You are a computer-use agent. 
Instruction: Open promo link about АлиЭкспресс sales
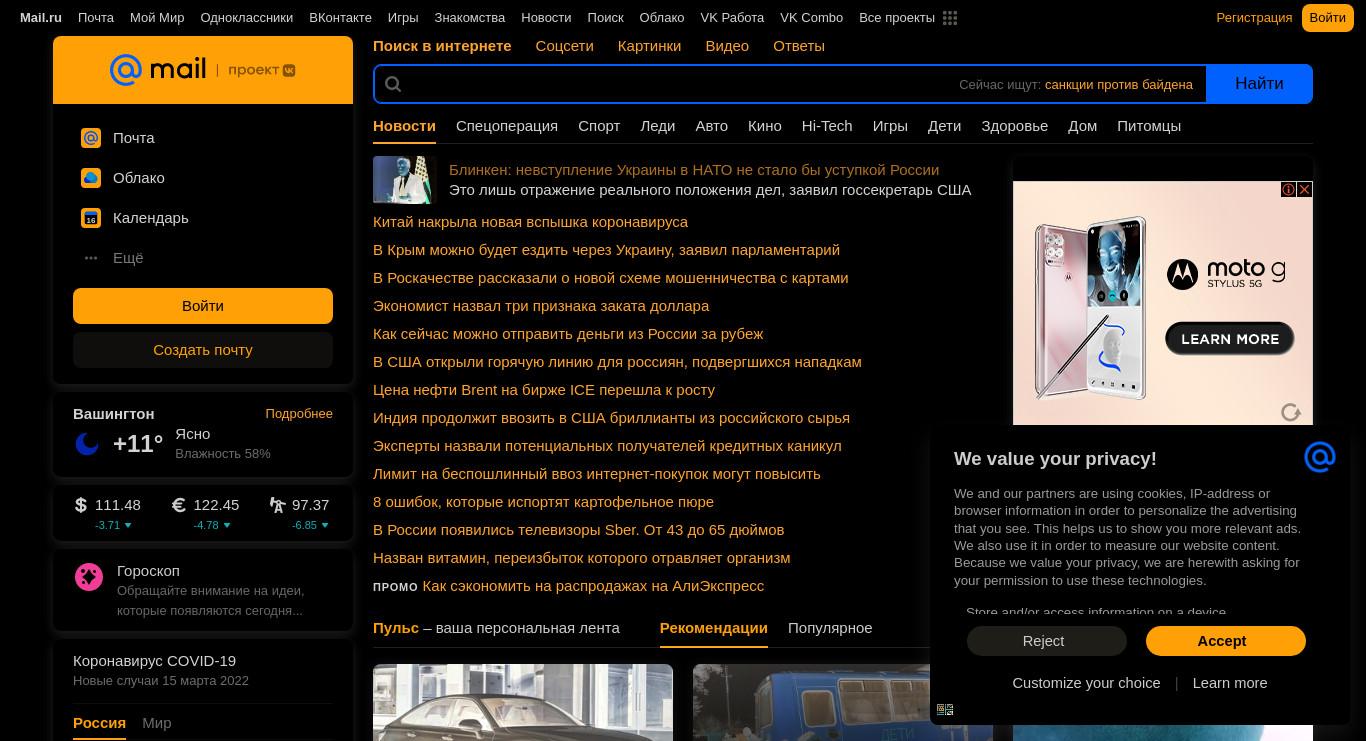pos(593,586)
